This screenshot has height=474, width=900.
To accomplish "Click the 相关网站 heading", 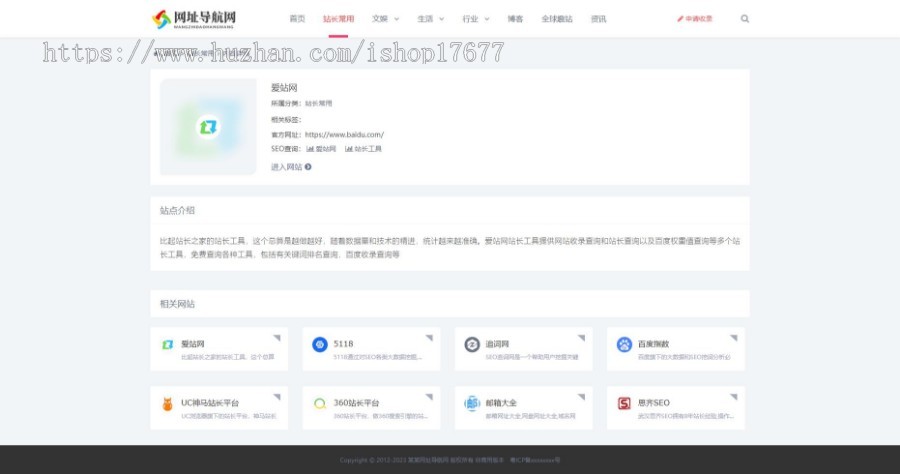I will pyautogui.click(x=177, y=304).
